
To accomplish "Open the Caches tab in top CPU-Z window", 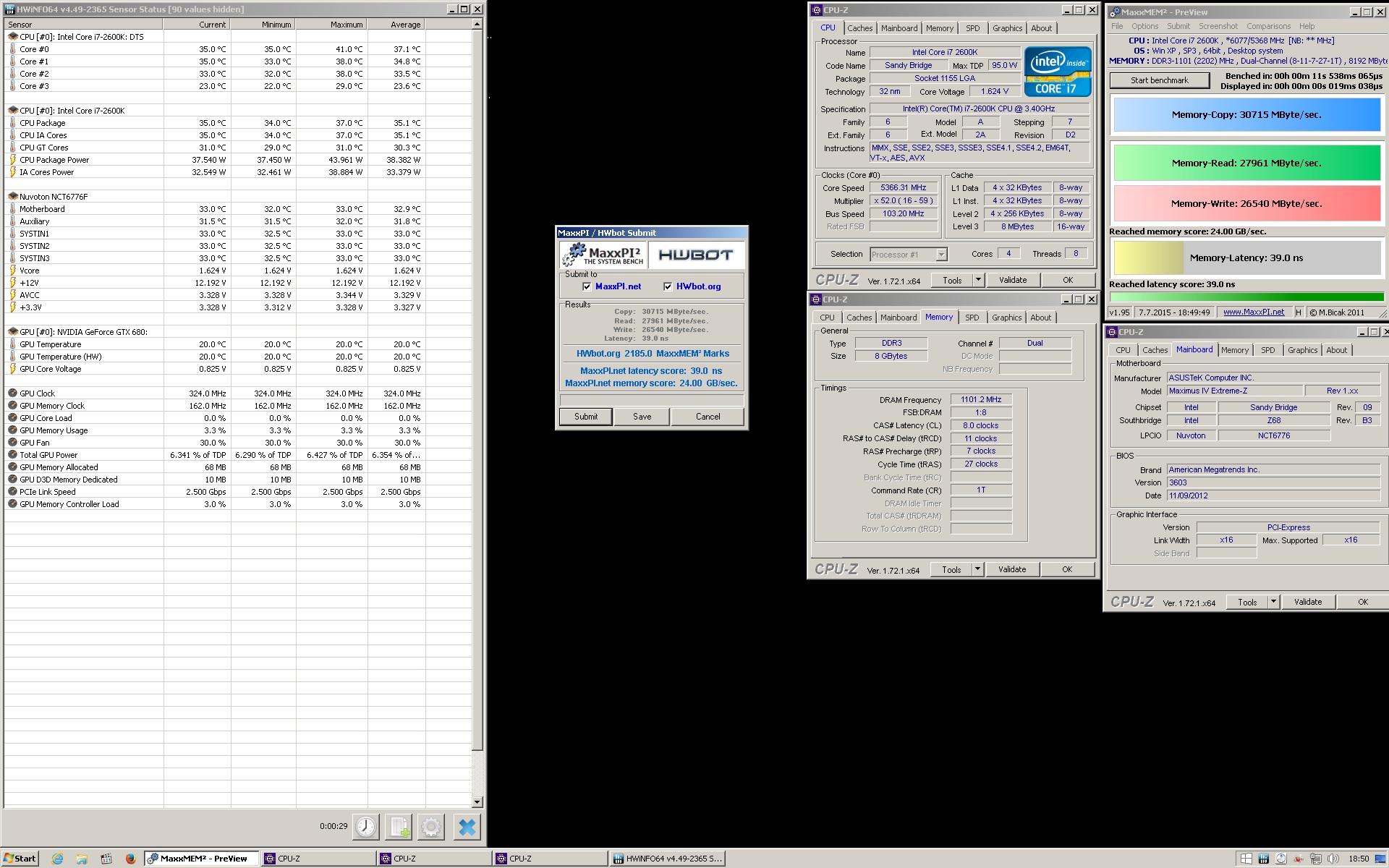I will (859, 28).
